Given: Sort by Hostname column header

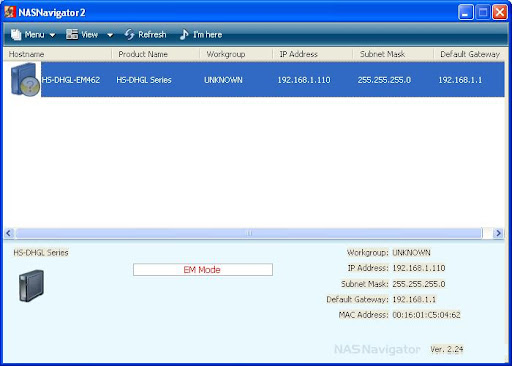Looking at the screenshot, I should pyautogui.click(x=57, y=54).
